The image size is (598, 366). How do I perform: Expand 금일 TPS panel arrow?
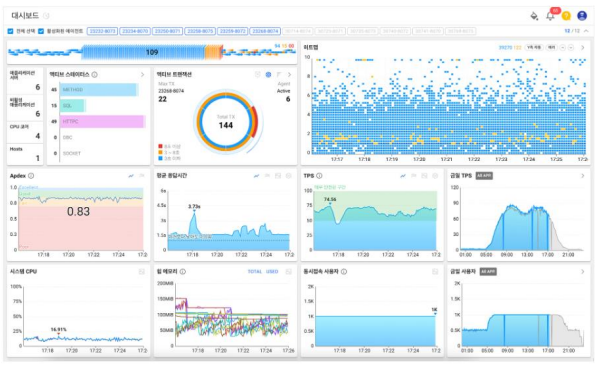pos(583,176)
